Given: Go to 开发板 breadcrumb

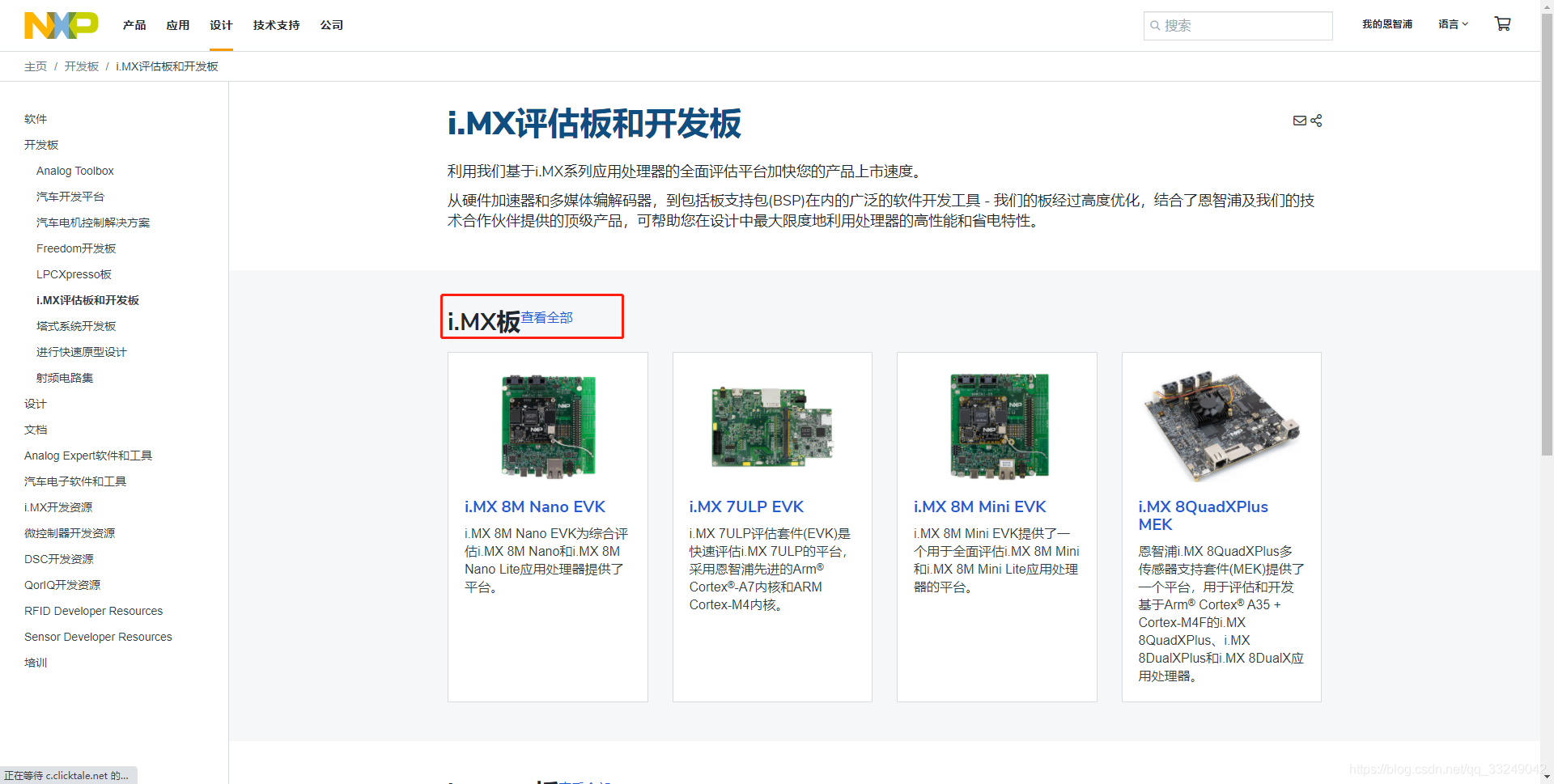Looking at the screenshot, I should point(82,66).
